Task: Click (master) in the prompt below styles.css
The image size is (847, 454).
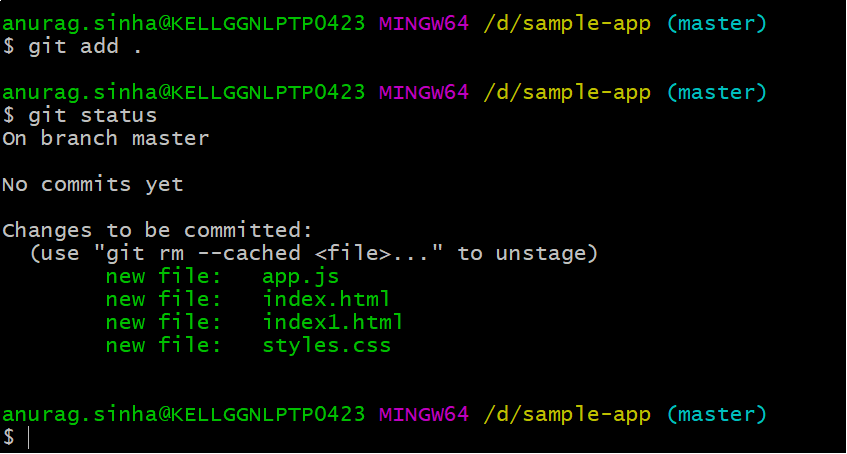Action: 716,414
